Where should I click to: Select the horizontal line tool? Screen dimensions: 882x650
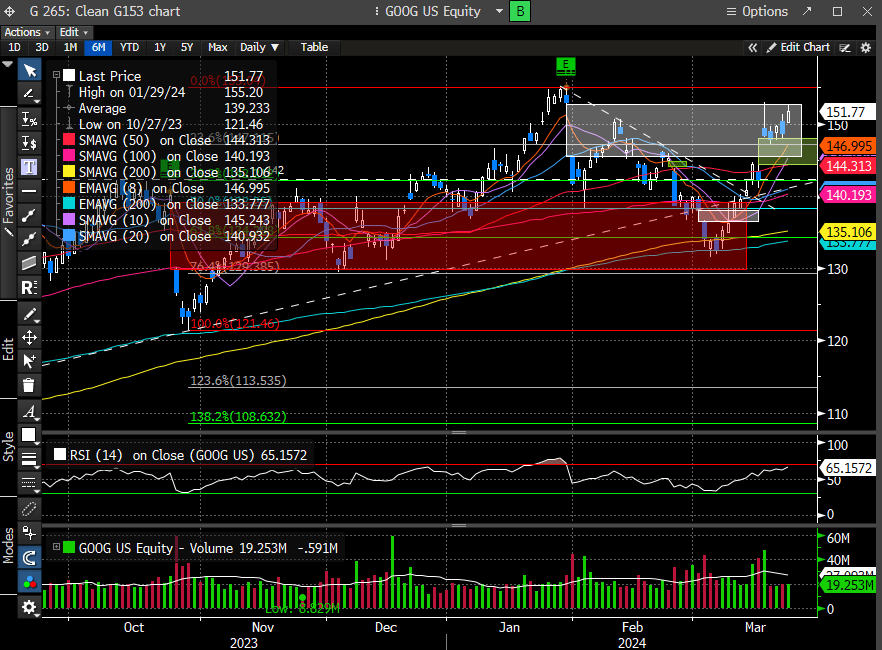(29, 191)
